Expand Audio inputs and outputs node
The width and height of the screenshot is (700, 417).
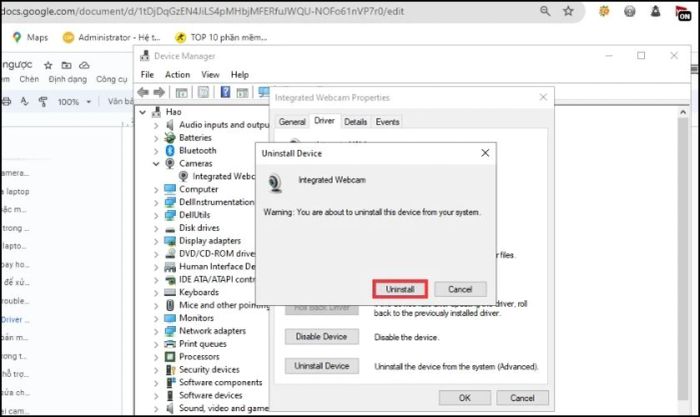click(x=156, y=125)
